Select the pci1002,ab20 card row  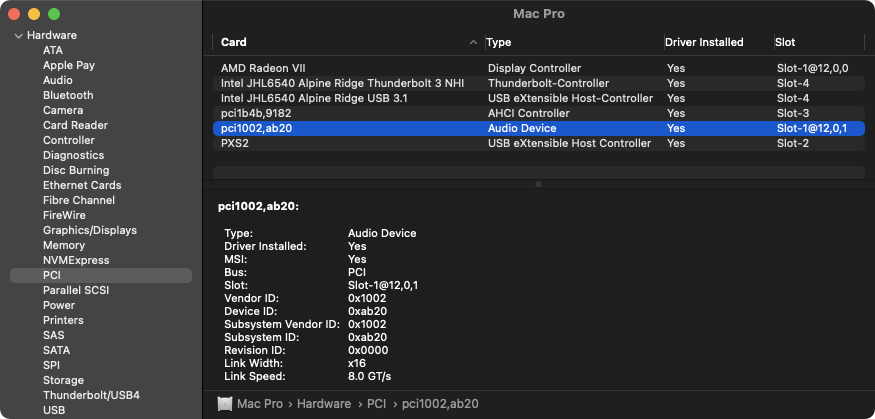click(539, 129)
